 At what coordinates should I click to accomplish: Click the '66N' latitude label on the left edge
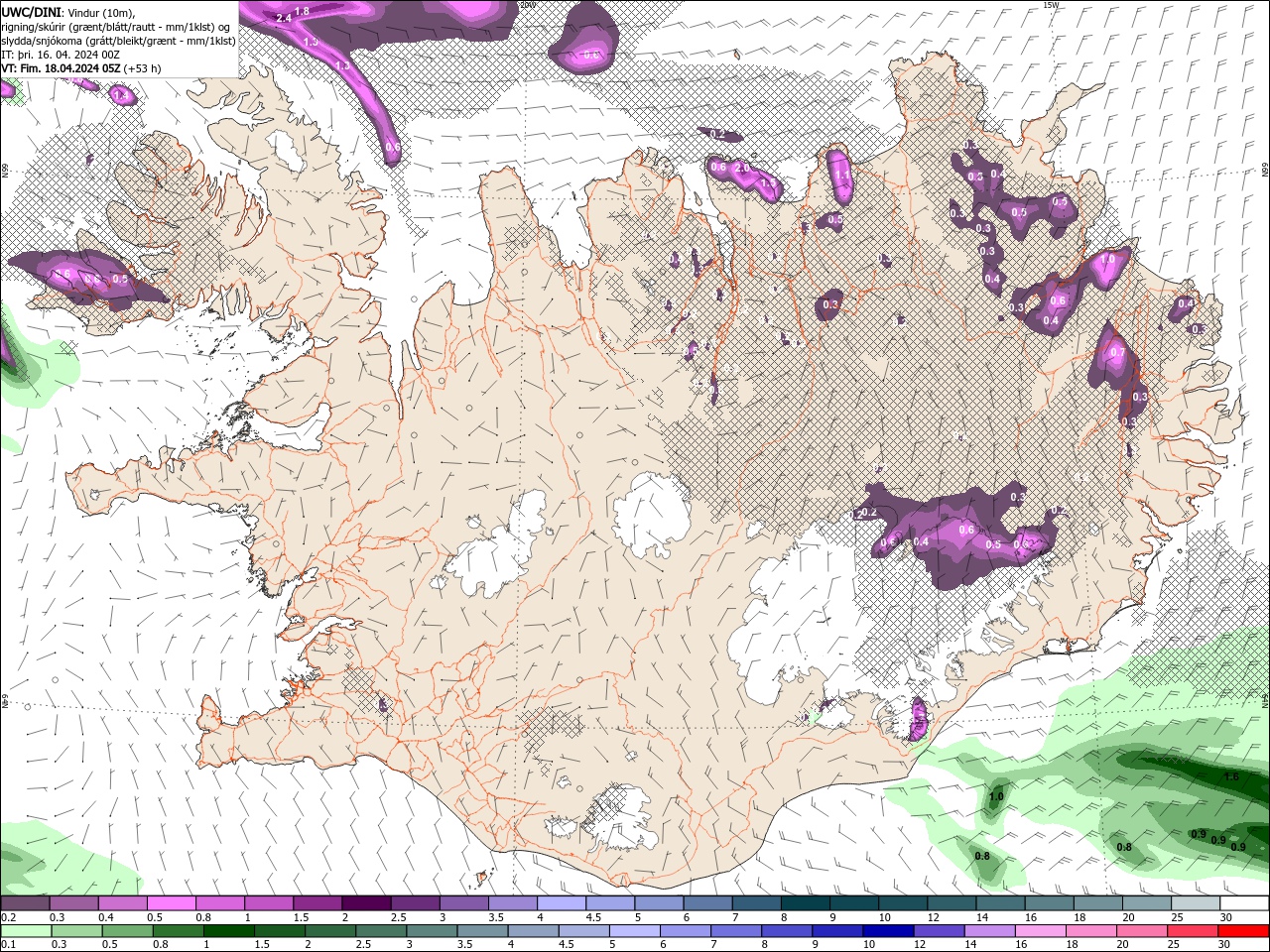pos(5,171)
